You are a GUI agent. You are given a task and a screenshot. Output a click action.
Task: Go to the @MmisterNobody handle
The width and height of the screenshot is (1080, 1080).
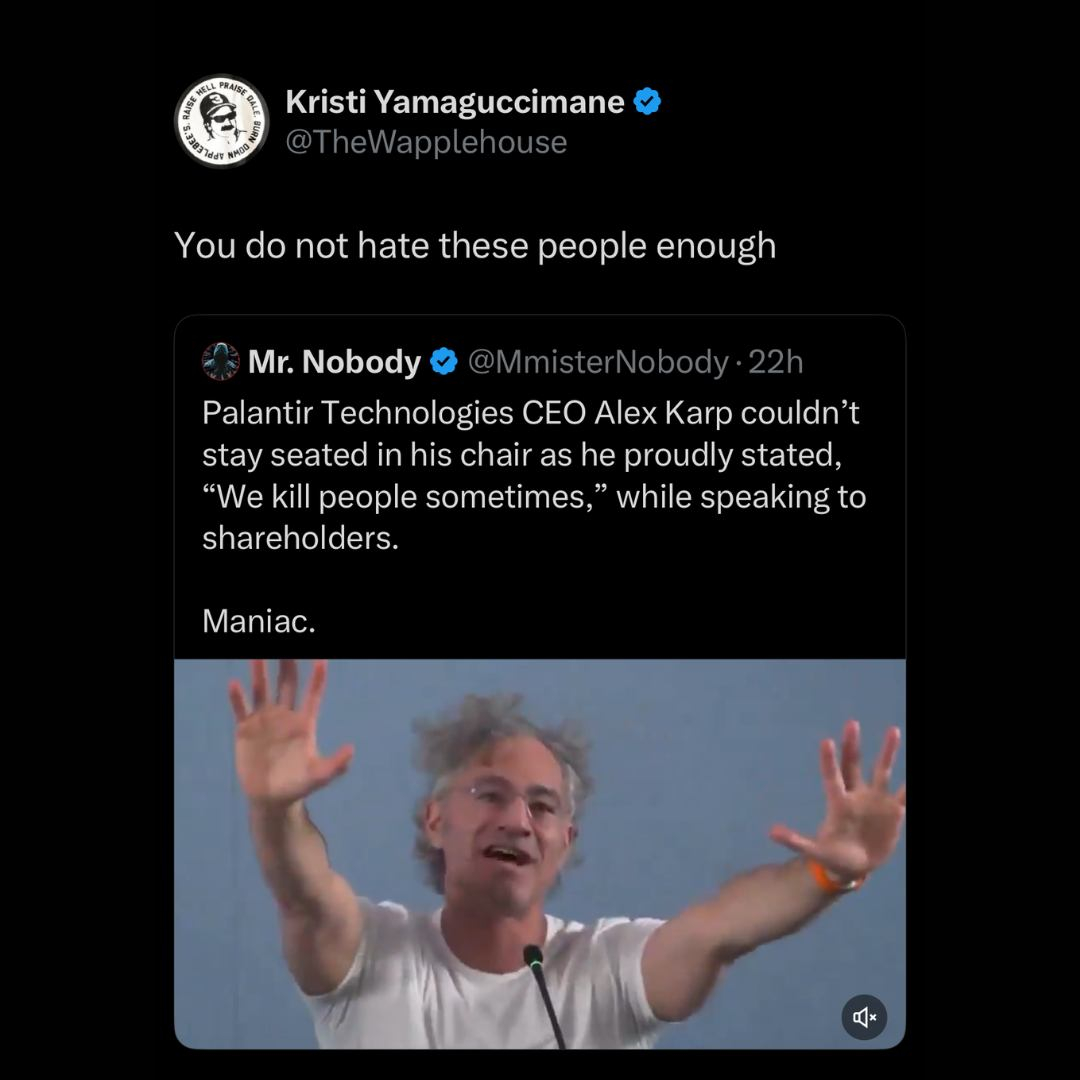pyautogui.click(x=597, y=362)
